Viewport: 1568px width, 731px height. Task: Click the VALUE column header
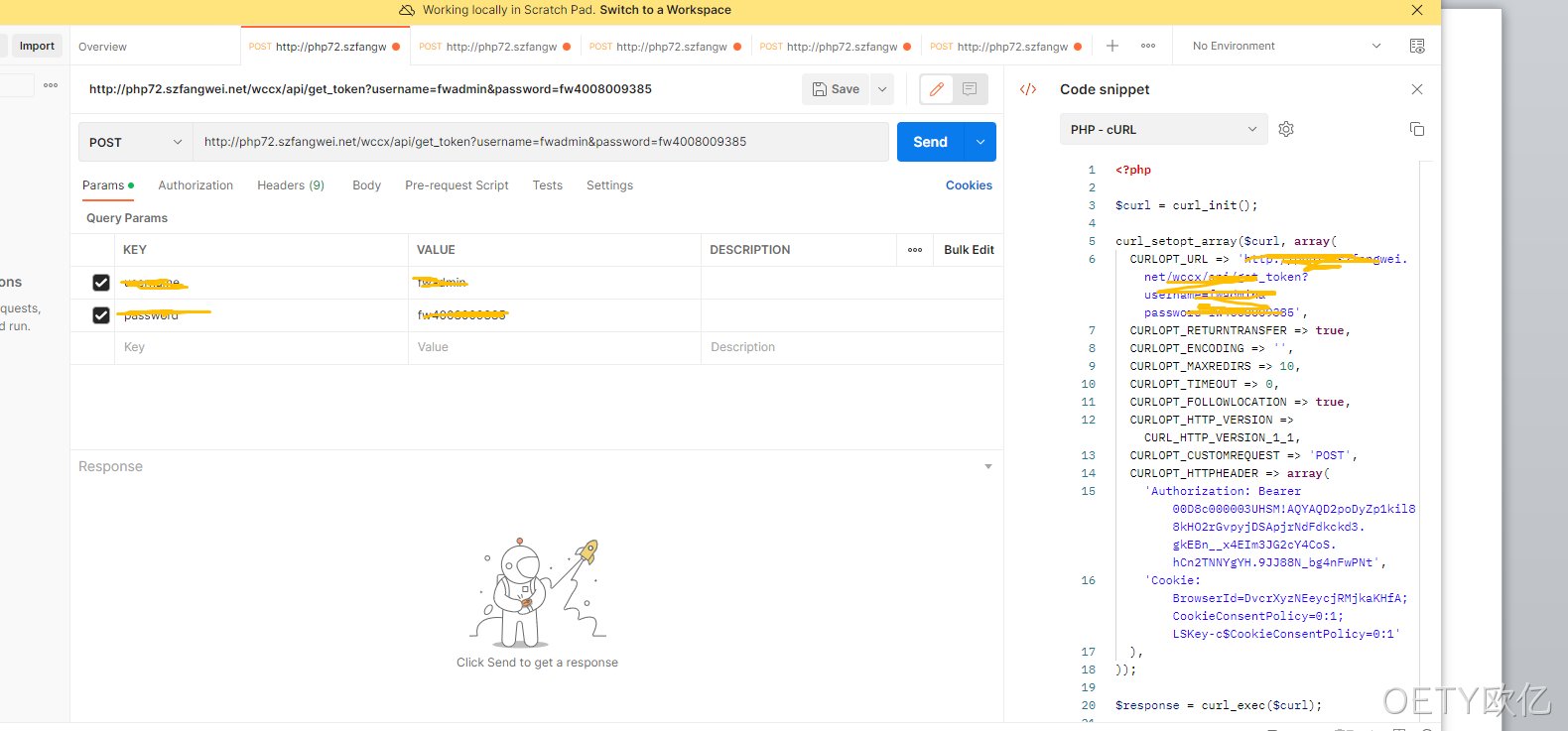point(436,250)
